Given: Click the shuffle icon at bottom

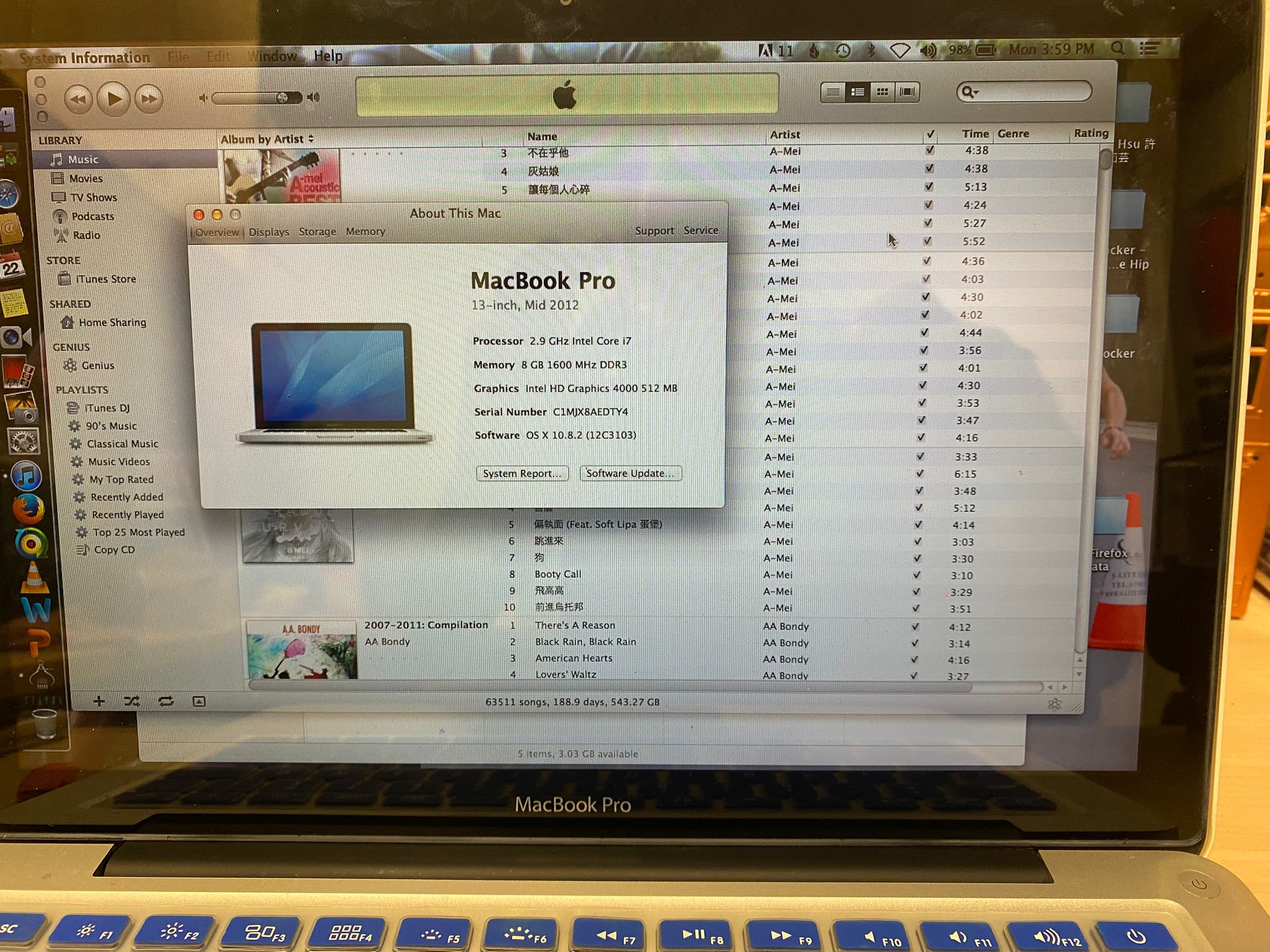Looking at the screenshot, I should pos(131,702).
